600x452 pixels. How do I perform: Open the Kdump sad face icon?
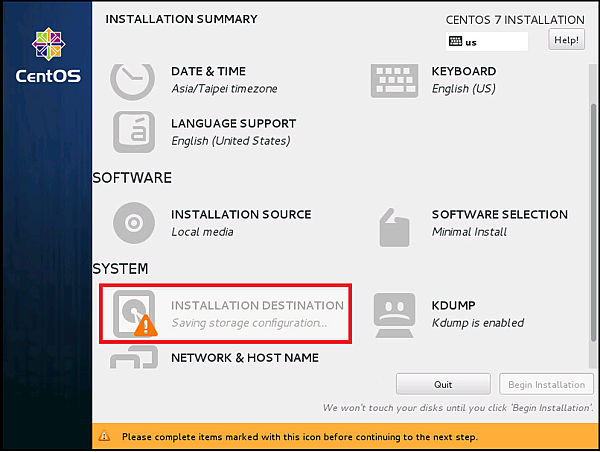(x=395, y=315)
